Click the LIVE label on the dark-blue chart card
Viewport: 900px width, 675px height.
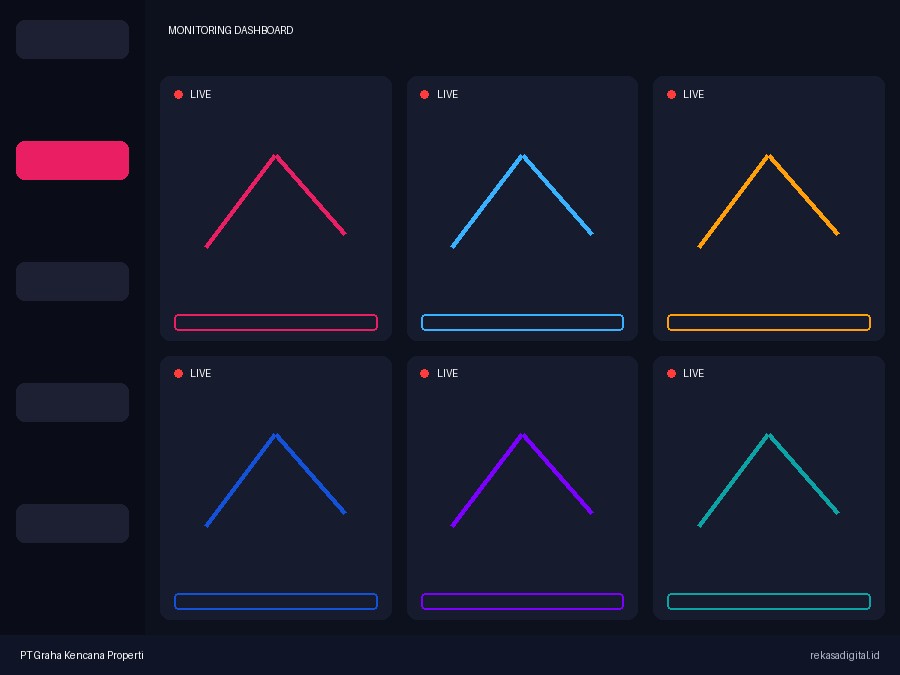(x=200, y=374)
